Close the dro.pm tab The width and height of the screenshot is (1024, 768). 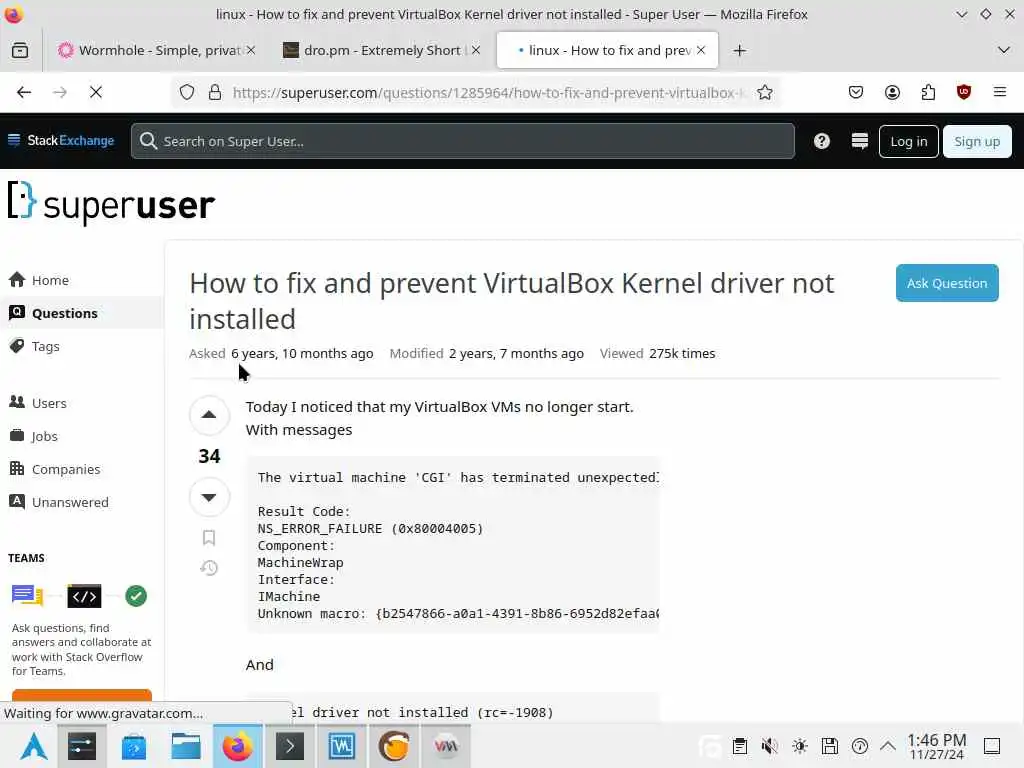[476, 50]
